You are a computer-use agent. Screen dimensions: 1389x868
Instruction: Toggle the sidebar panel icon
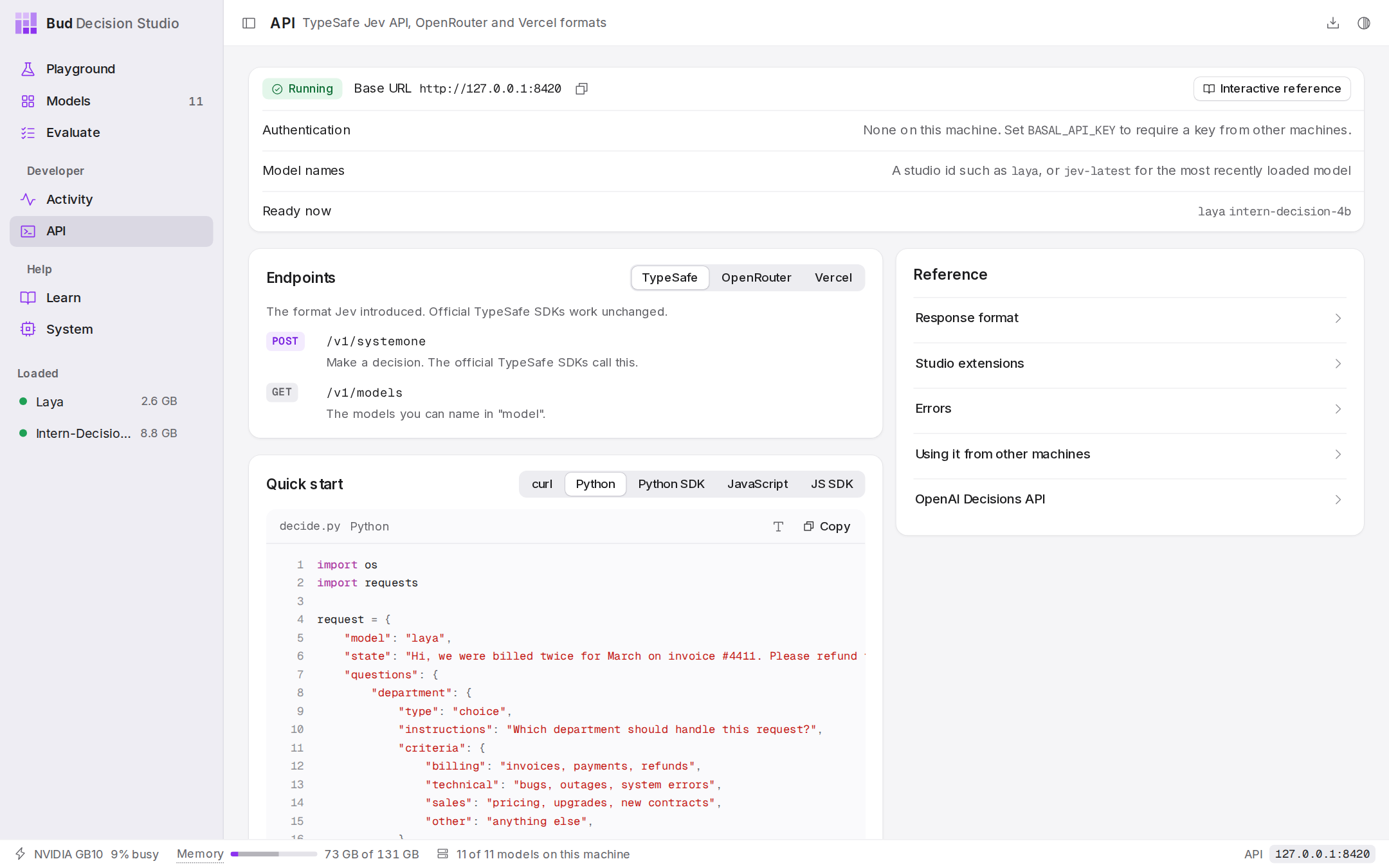coord(249,23)
